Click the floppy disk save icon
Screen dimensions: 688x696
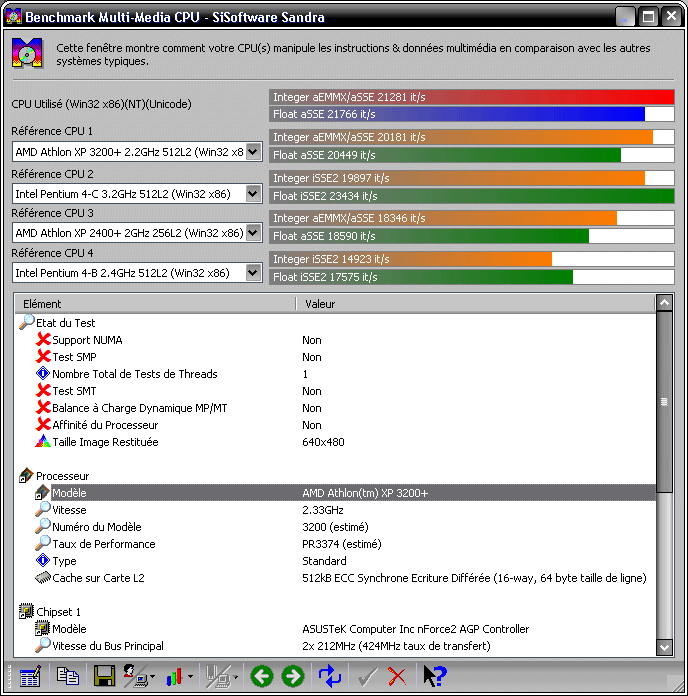click(x=103, y=677)
